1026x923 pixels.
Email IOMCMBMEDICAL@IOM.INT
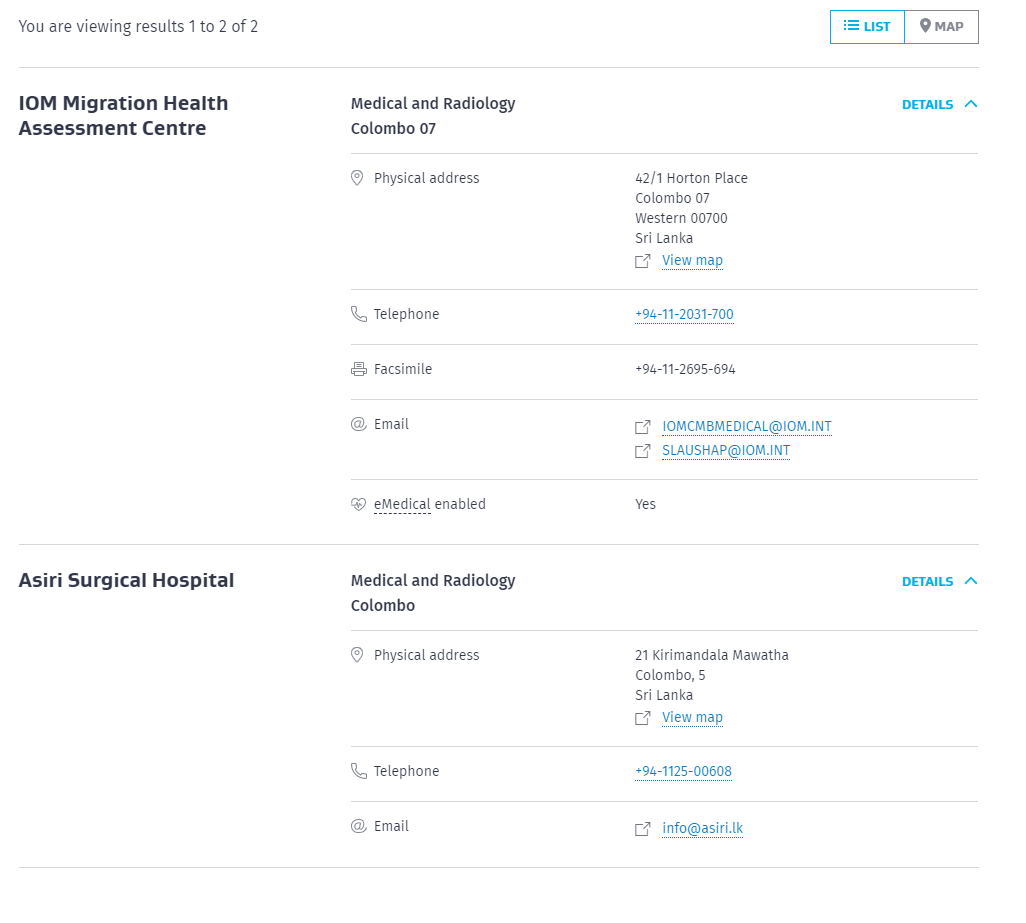click(747, 427)
